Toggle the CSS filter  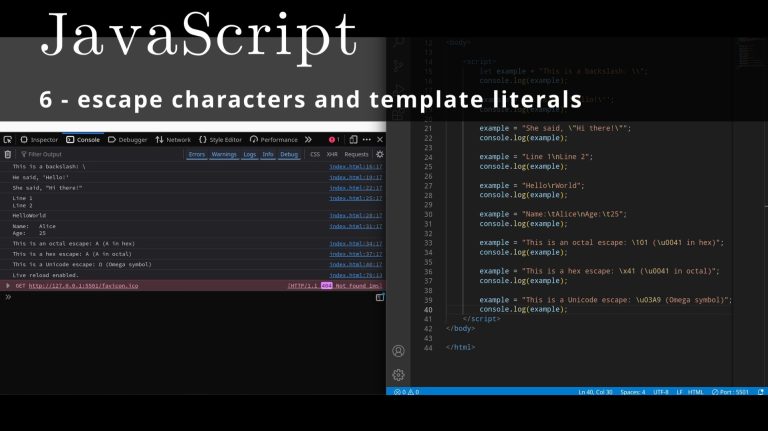(315, 154)
